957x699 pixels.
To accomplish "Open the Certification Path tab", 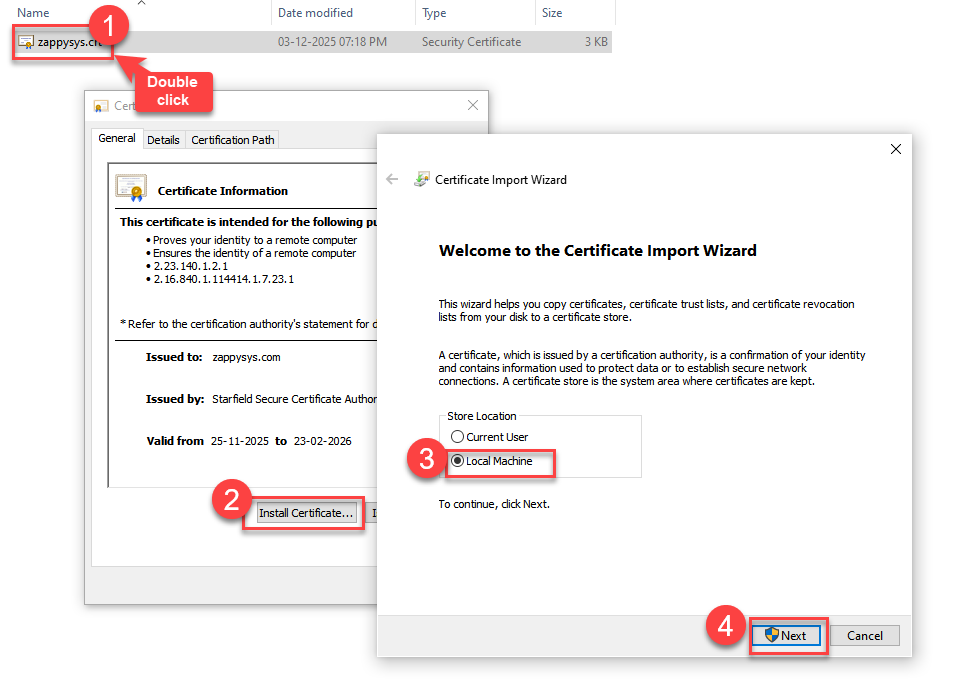I will point(232,140).
